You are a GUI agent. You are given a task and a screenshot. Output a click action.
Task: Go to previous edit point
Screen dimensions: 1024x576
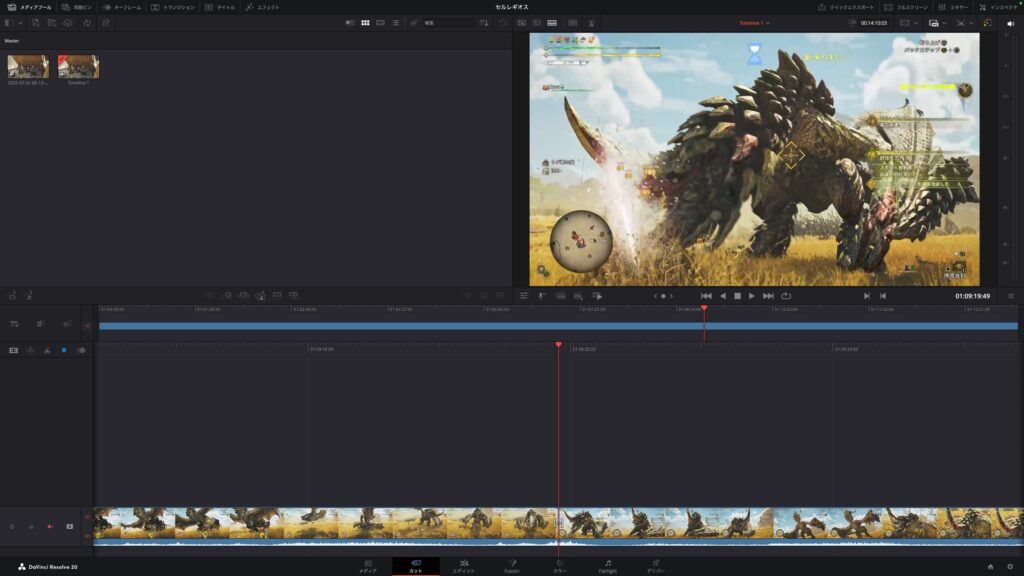(883, 296)
